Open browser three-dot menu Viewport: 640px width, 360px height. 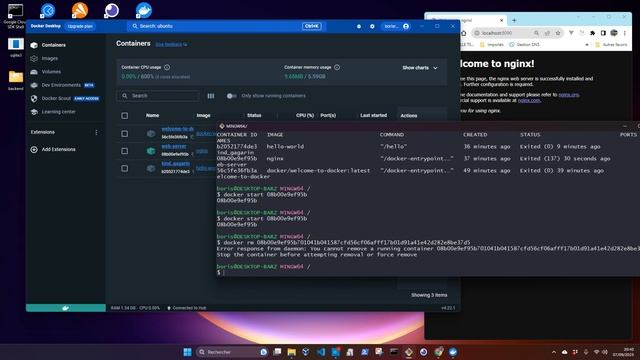(x=624, y=33)
